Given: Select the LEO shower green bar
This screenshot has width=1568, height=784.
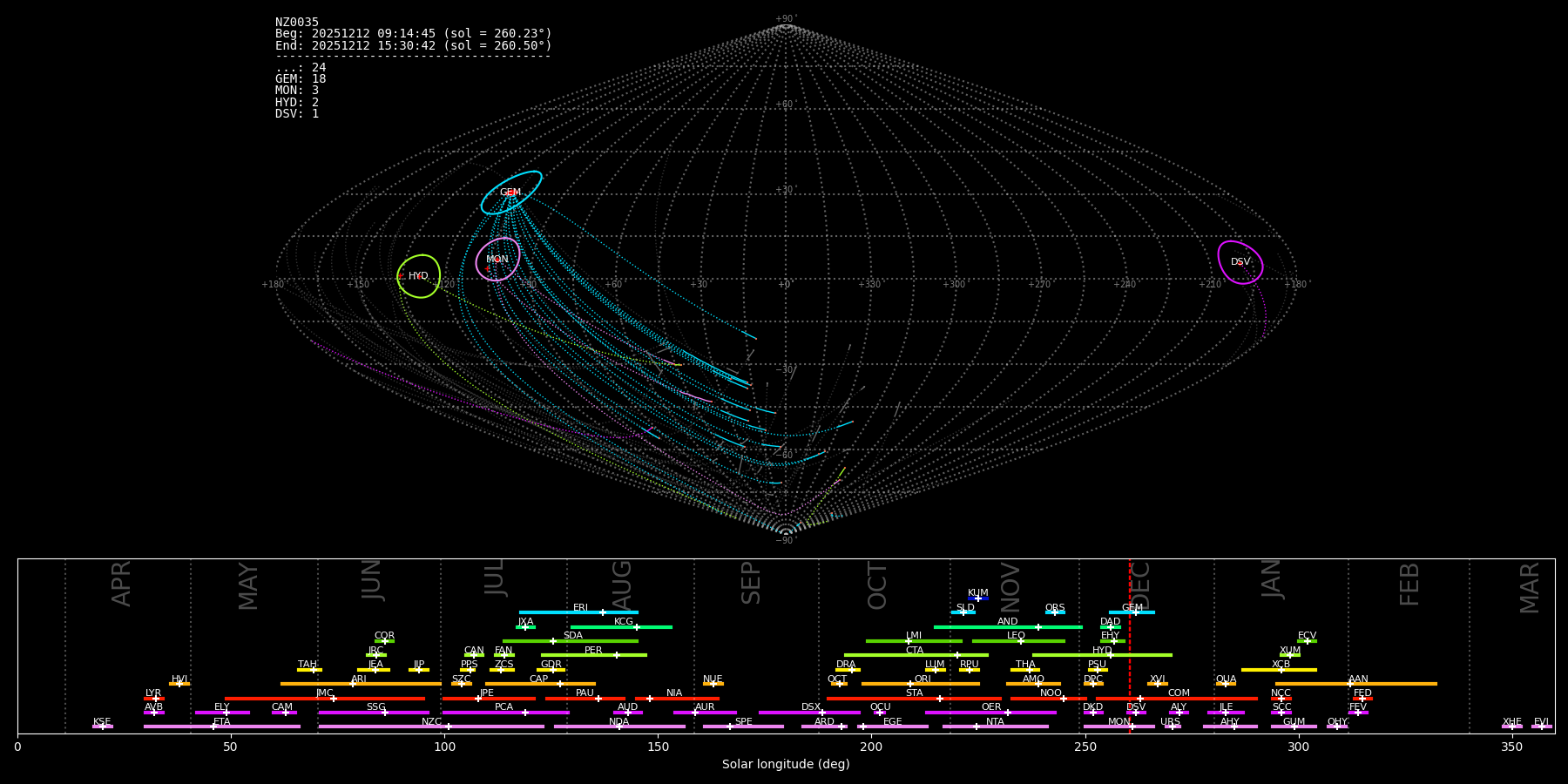Looking at the screenshot, I should pos(1017,641).
